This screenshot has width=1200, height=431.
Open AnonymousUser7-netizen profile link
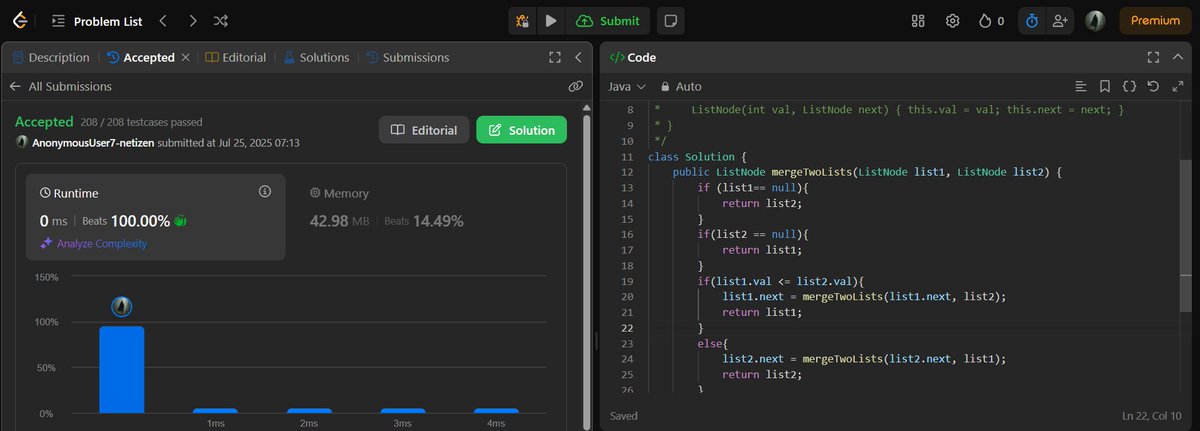94,143
